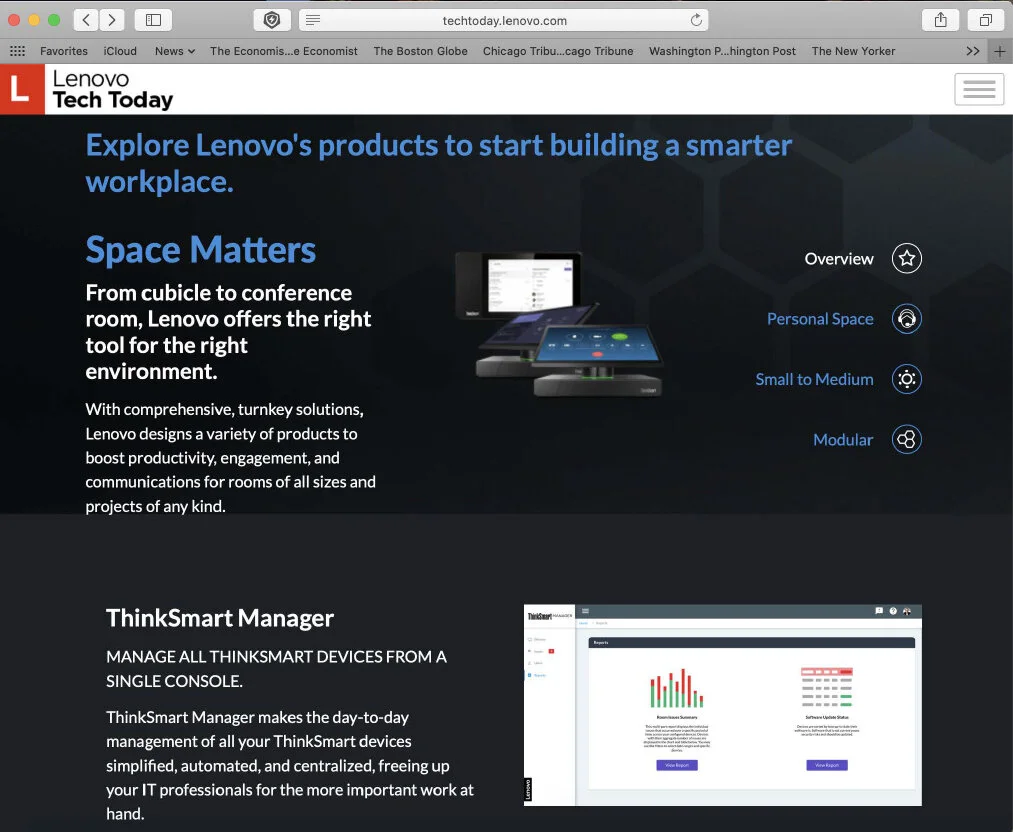Click left View Report button in screenshot
This screenshot has width=1013, height=832.
676,765
